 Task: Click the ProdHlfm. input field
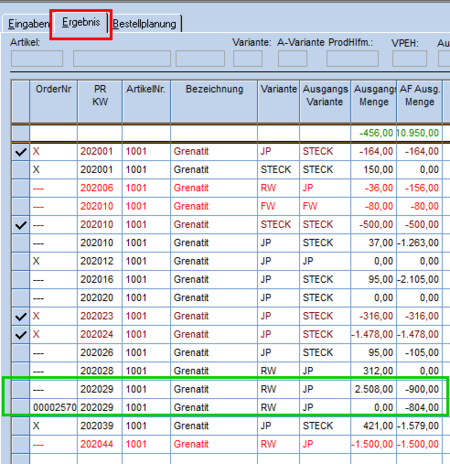[x=352, y=59]
